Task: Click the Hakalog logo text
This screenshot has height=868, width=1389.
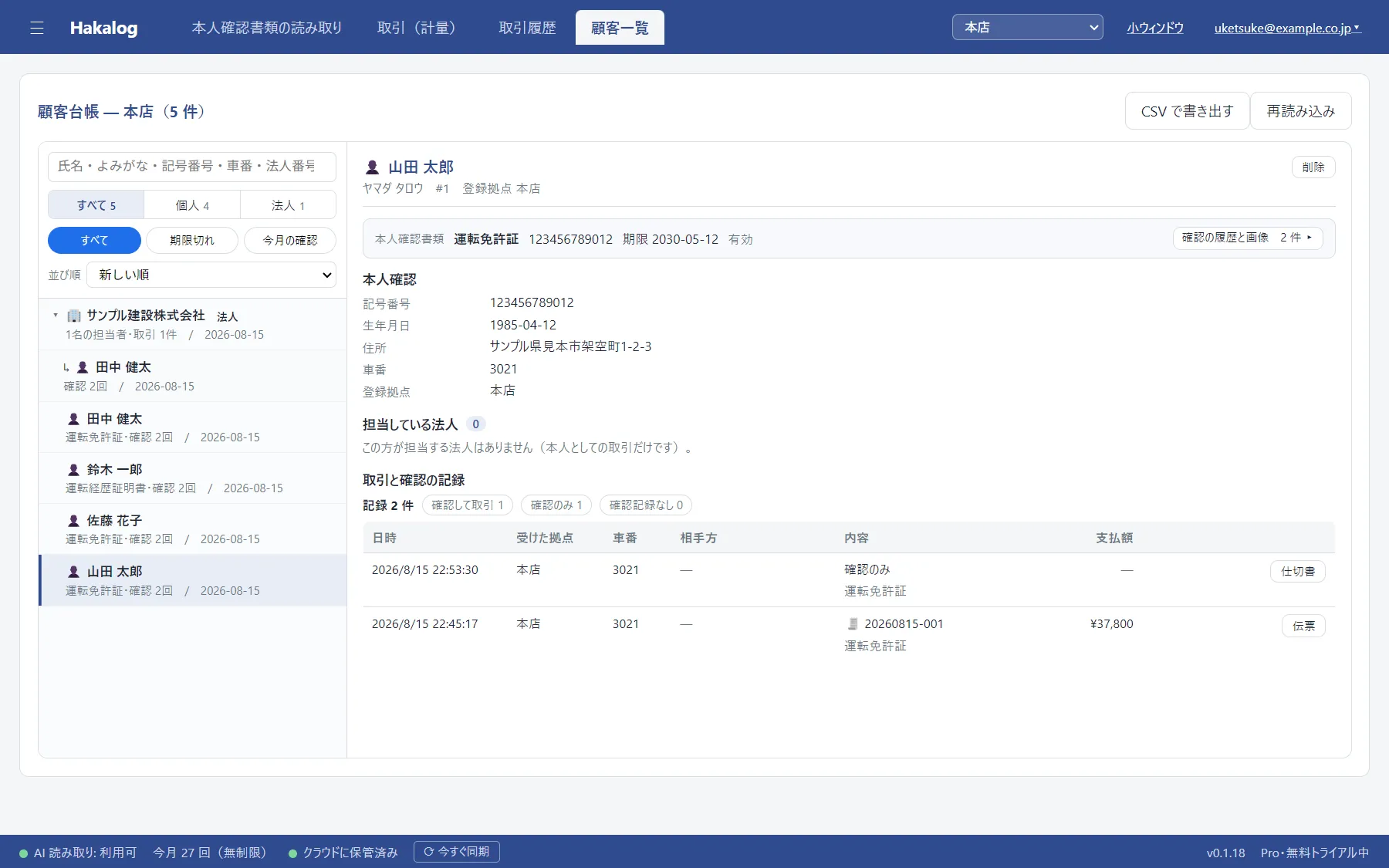Action: [x=103, y=28]
